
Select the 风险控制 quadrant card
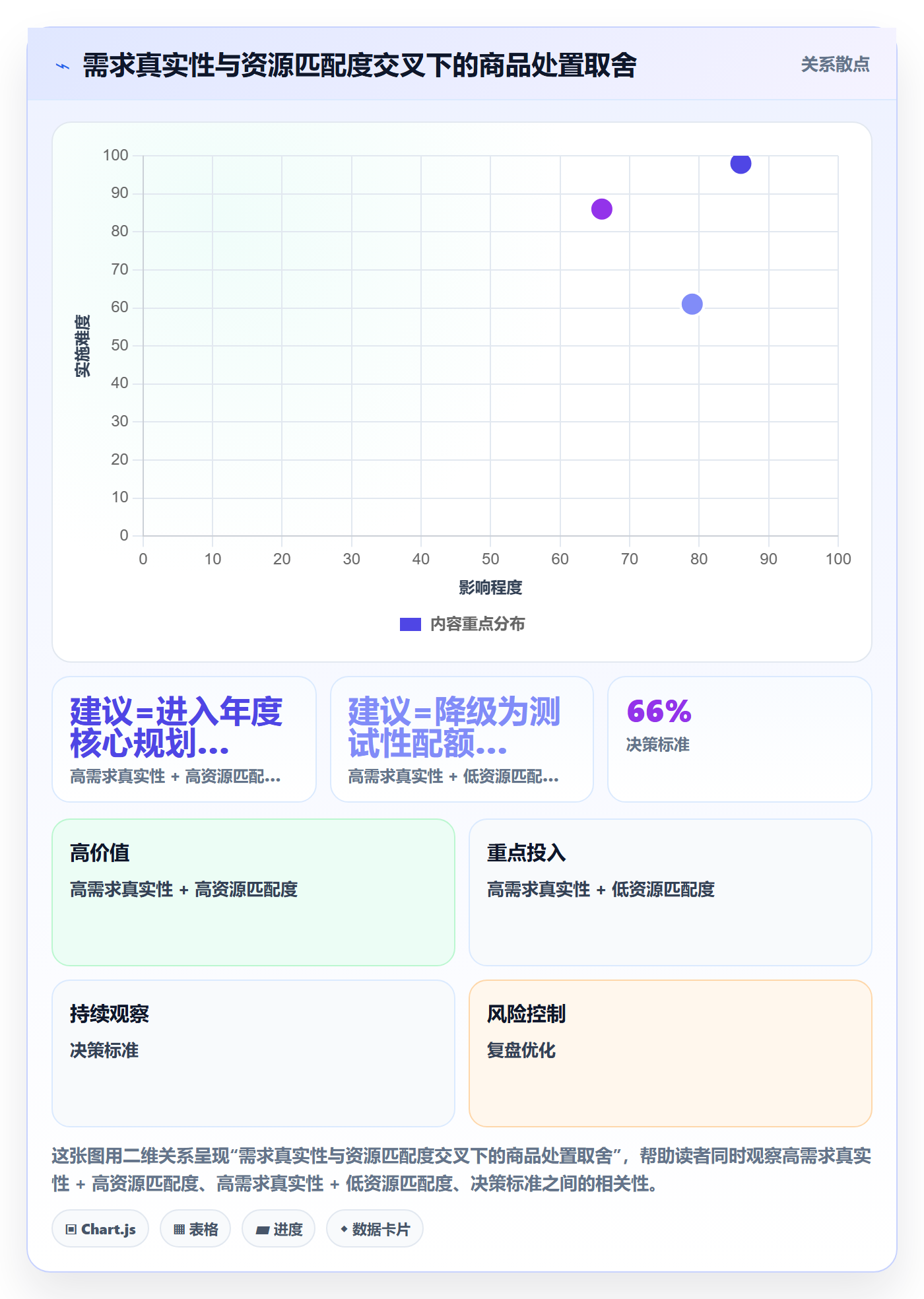coord(671,1053)
